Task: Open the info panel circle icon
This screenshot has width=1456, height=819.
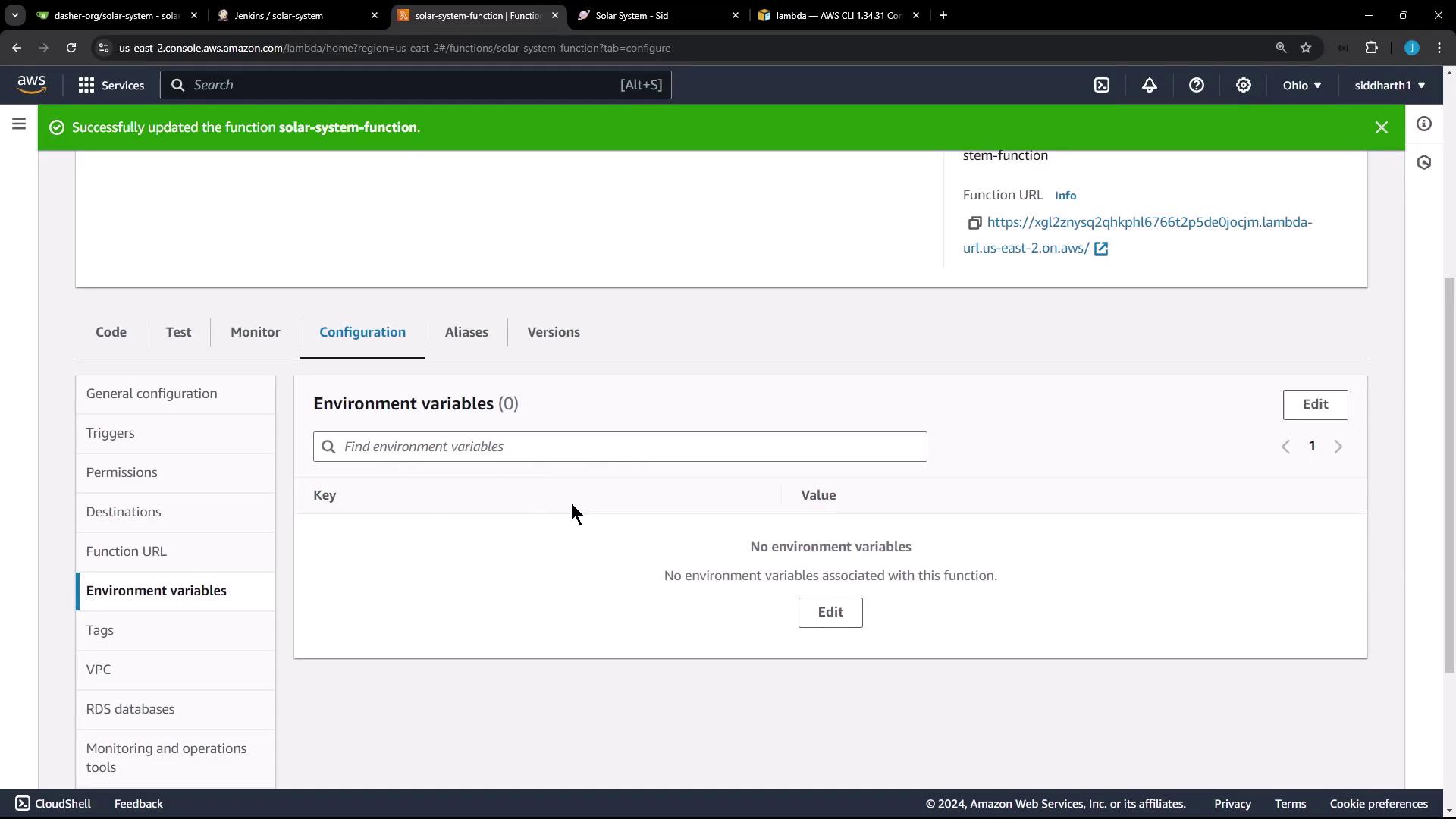Action: [x=1424, y=124]
